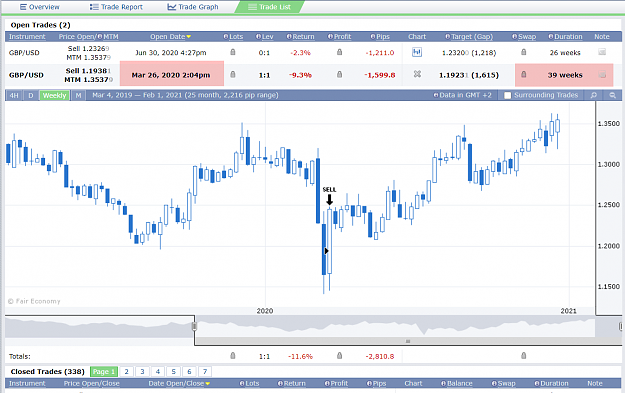Click the info icon beside Open Trades Duration header
Viewport: 625px width, 393px height.
tap(550, 37)
